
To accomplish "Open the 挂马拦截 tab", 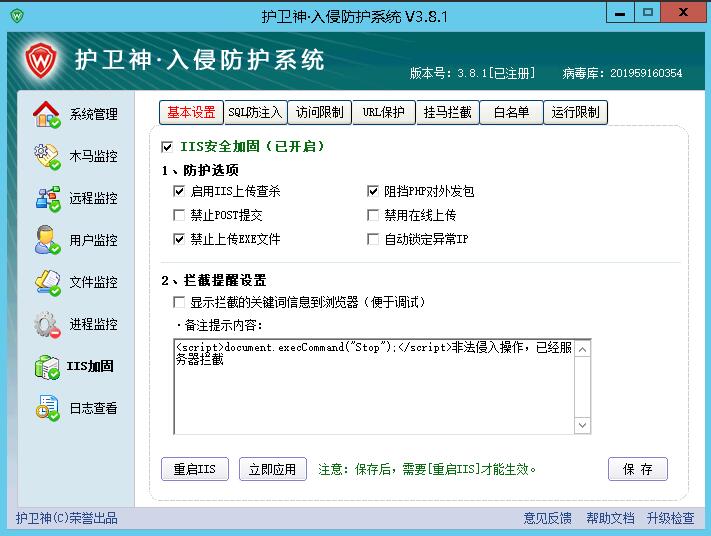I will click(448, 112).
